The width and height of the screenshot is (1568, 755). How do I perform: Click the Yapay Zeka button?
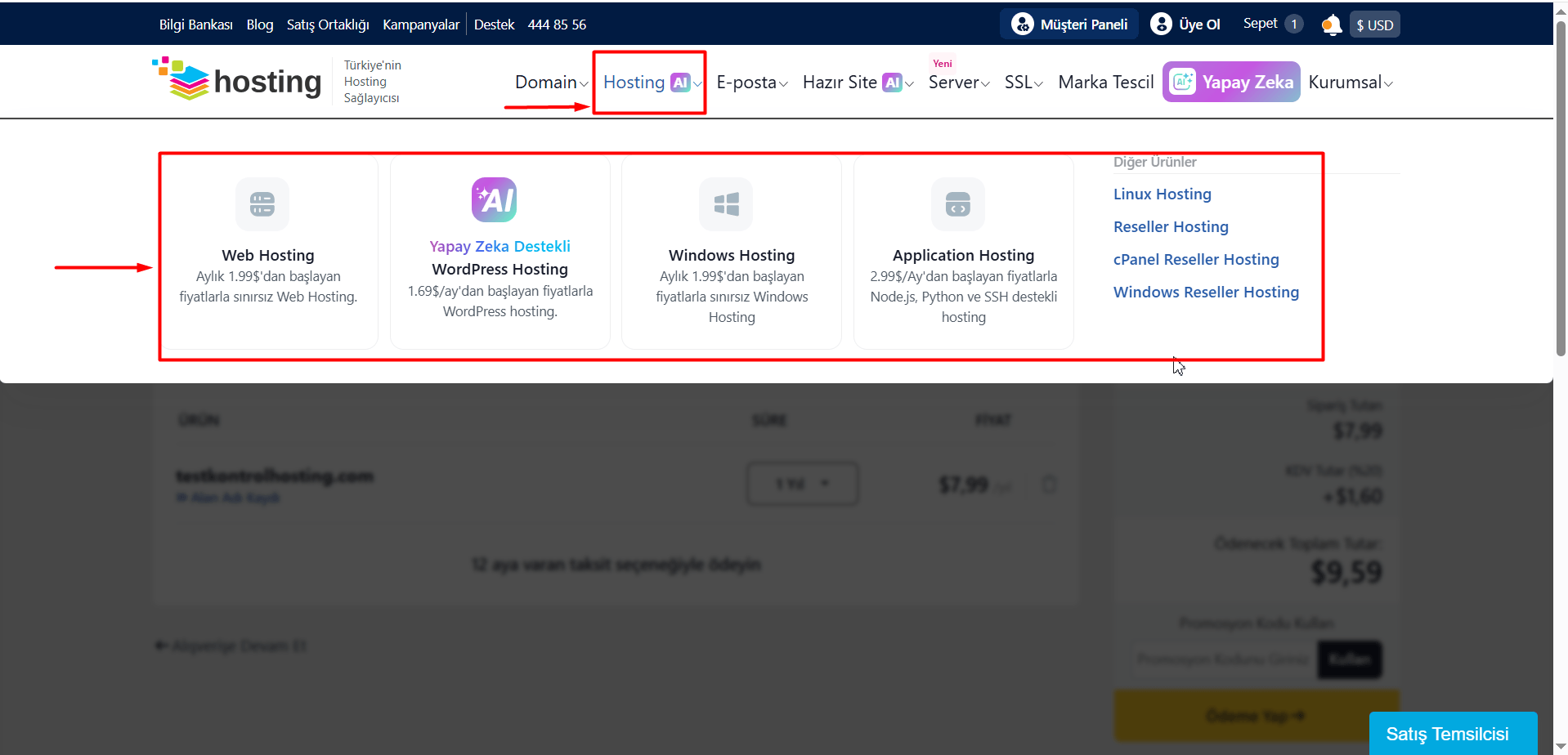click(x=1231, y=82)
